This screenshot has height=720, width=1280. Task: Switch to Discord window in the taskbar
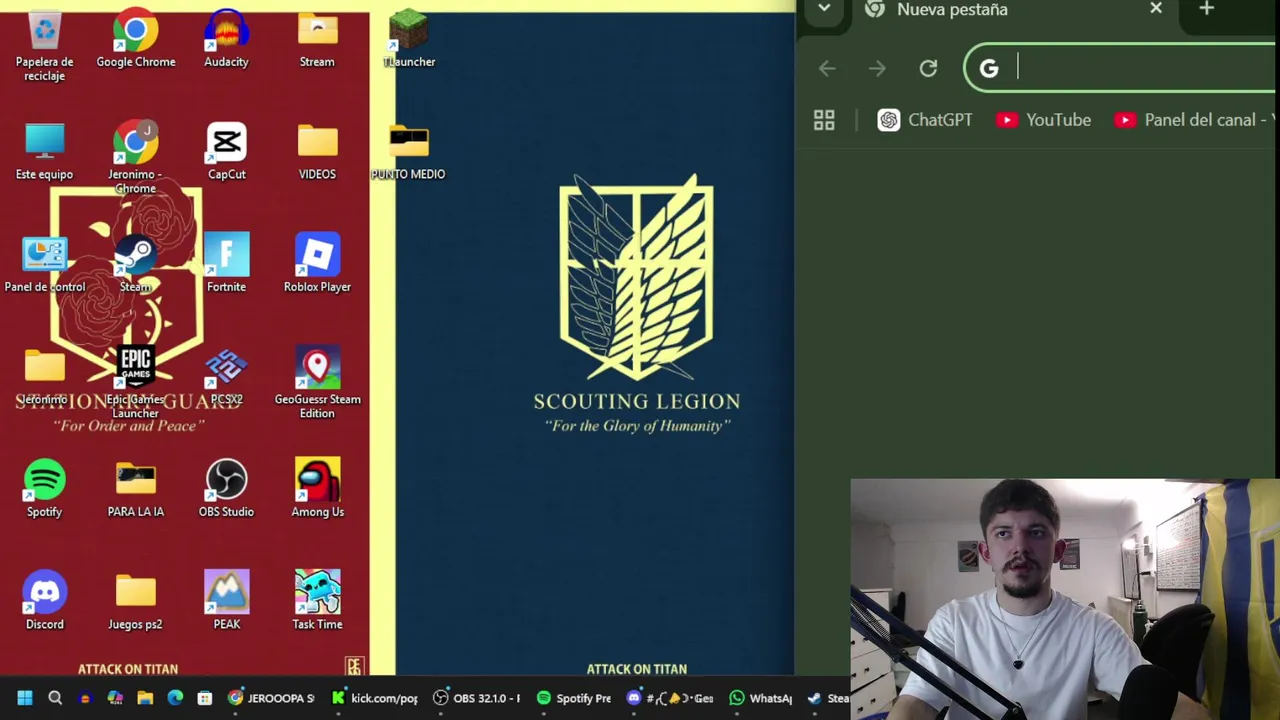(670, 698)
